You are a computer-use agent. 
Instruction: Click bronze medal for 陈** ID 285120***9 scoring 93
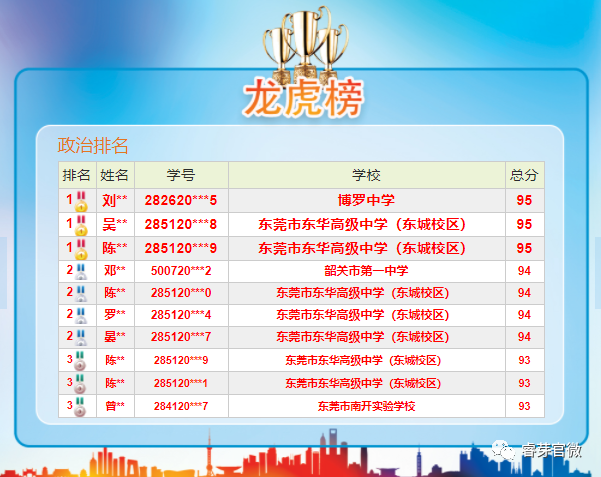pos(80,361)
